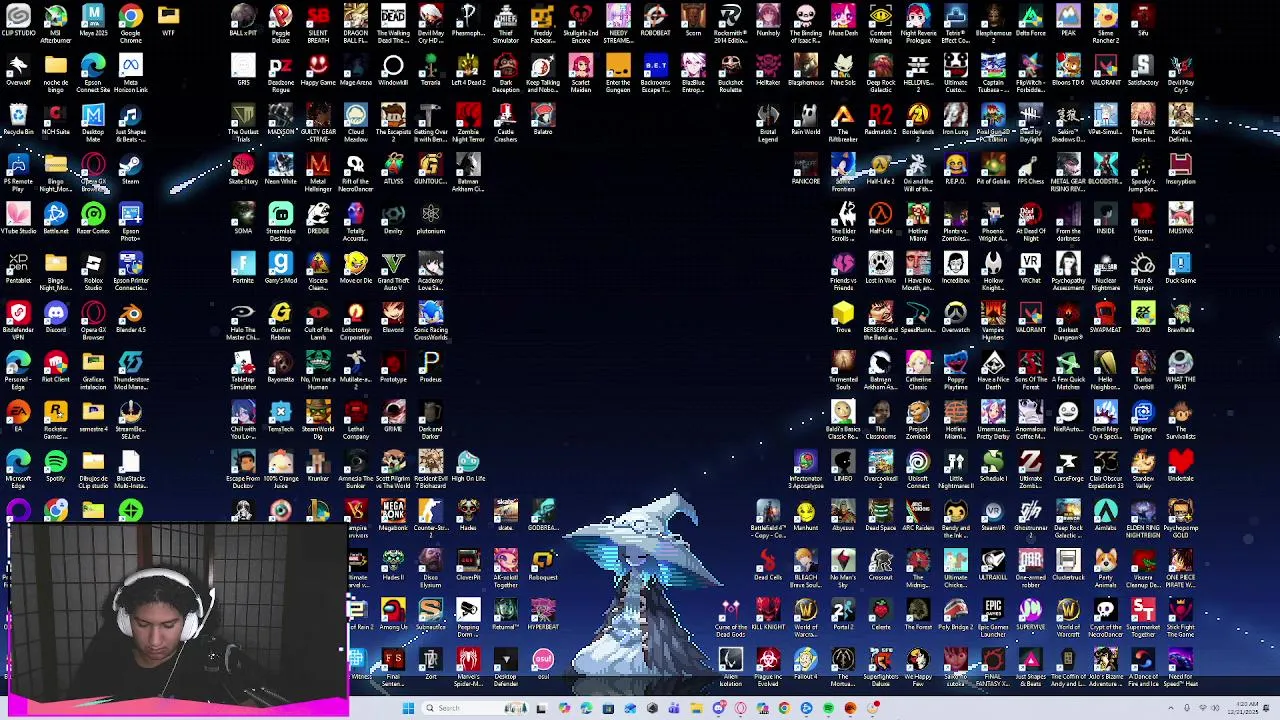Select the Meta Horizon Link shortcut
This screenshot has height=720, width=1280.
point(131,74)
